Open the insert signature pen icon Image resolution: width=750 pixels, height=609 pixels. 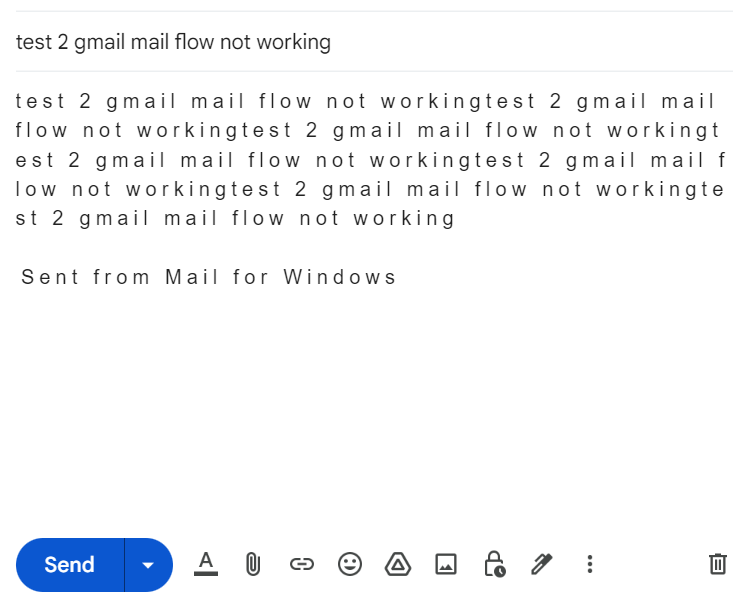(542, 564)
